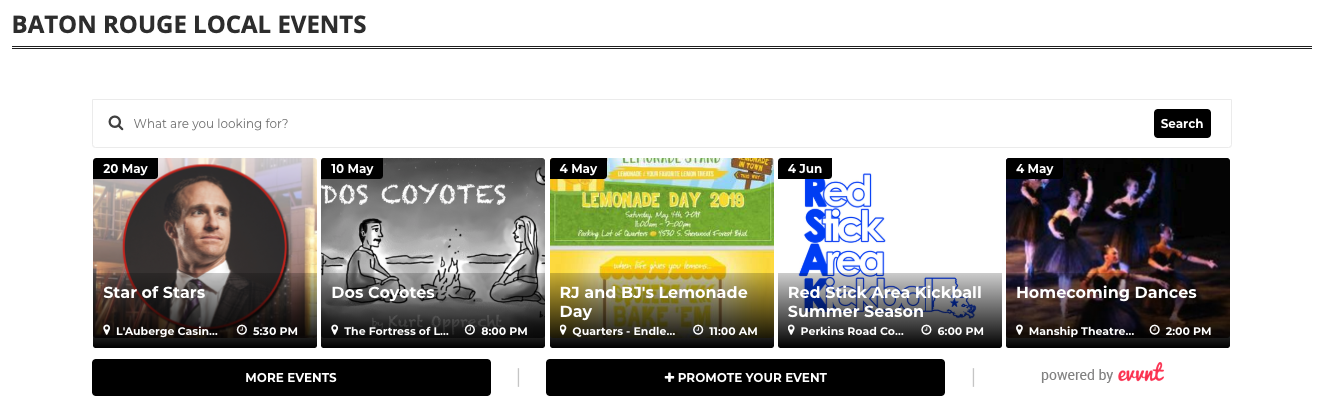
Task: Click the 4 Jun date badge
Action: (805, 168)
